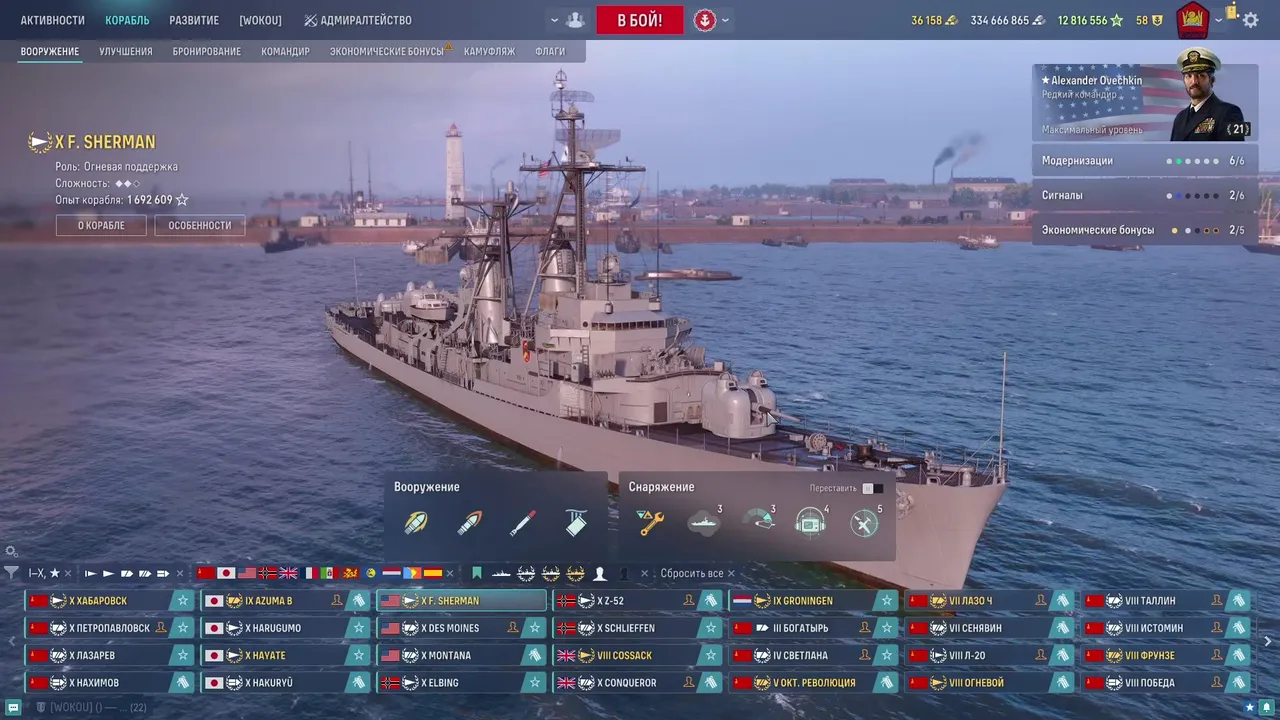Open the chat icon at bottom left
Screen dimensions: 1280x720
[x=13, y=707]
